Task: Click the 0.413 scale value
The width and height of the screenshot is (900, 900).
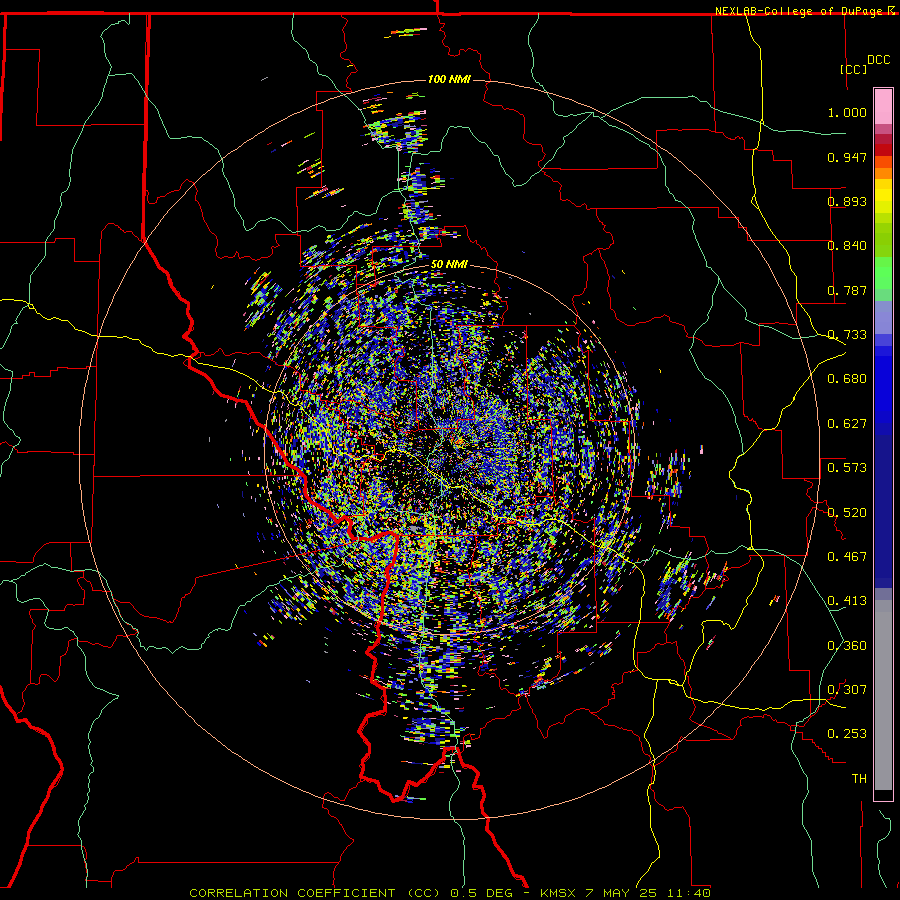Action: tap(847, 601)
